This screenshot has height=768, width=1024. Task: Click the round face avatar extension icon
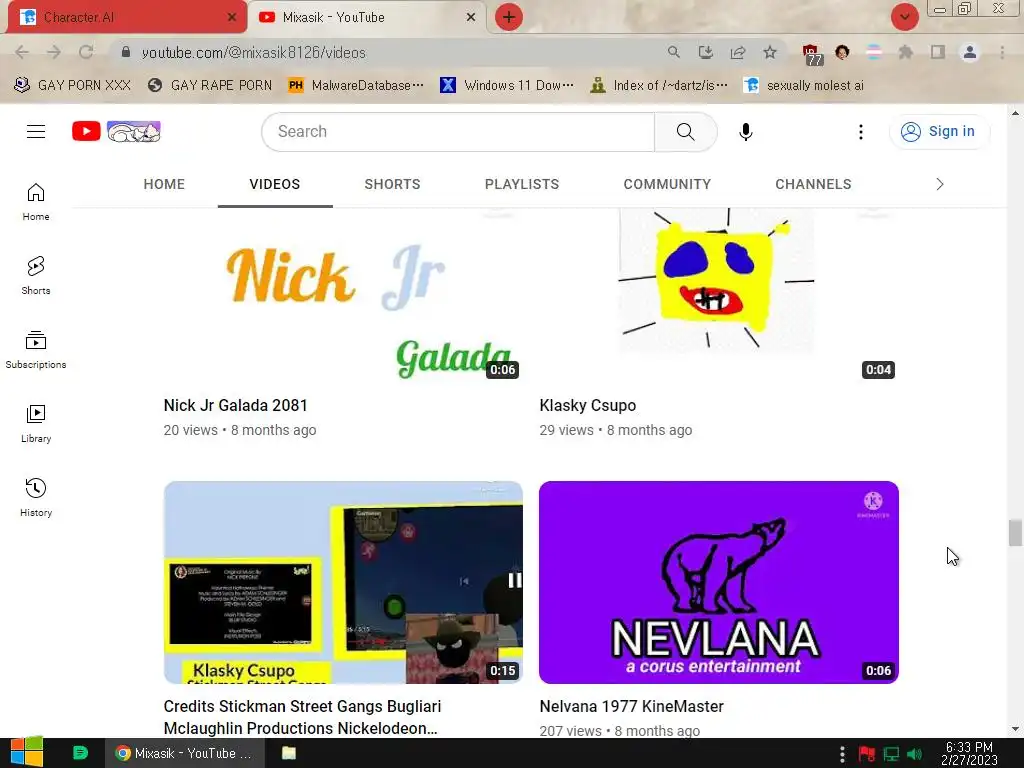842,52
